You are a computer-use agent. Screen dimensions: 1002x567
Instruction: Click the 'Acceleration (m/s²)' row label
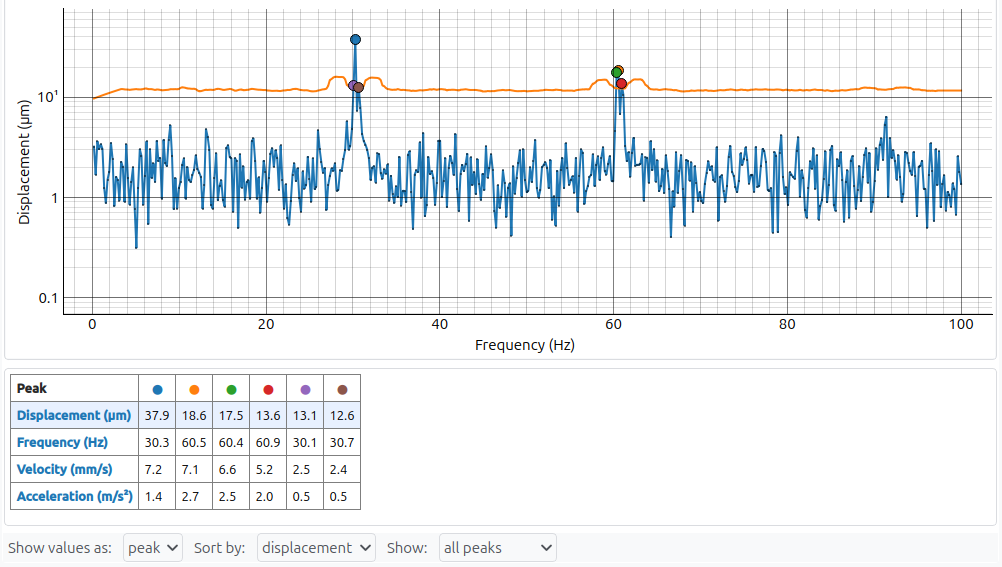(75, 496)
